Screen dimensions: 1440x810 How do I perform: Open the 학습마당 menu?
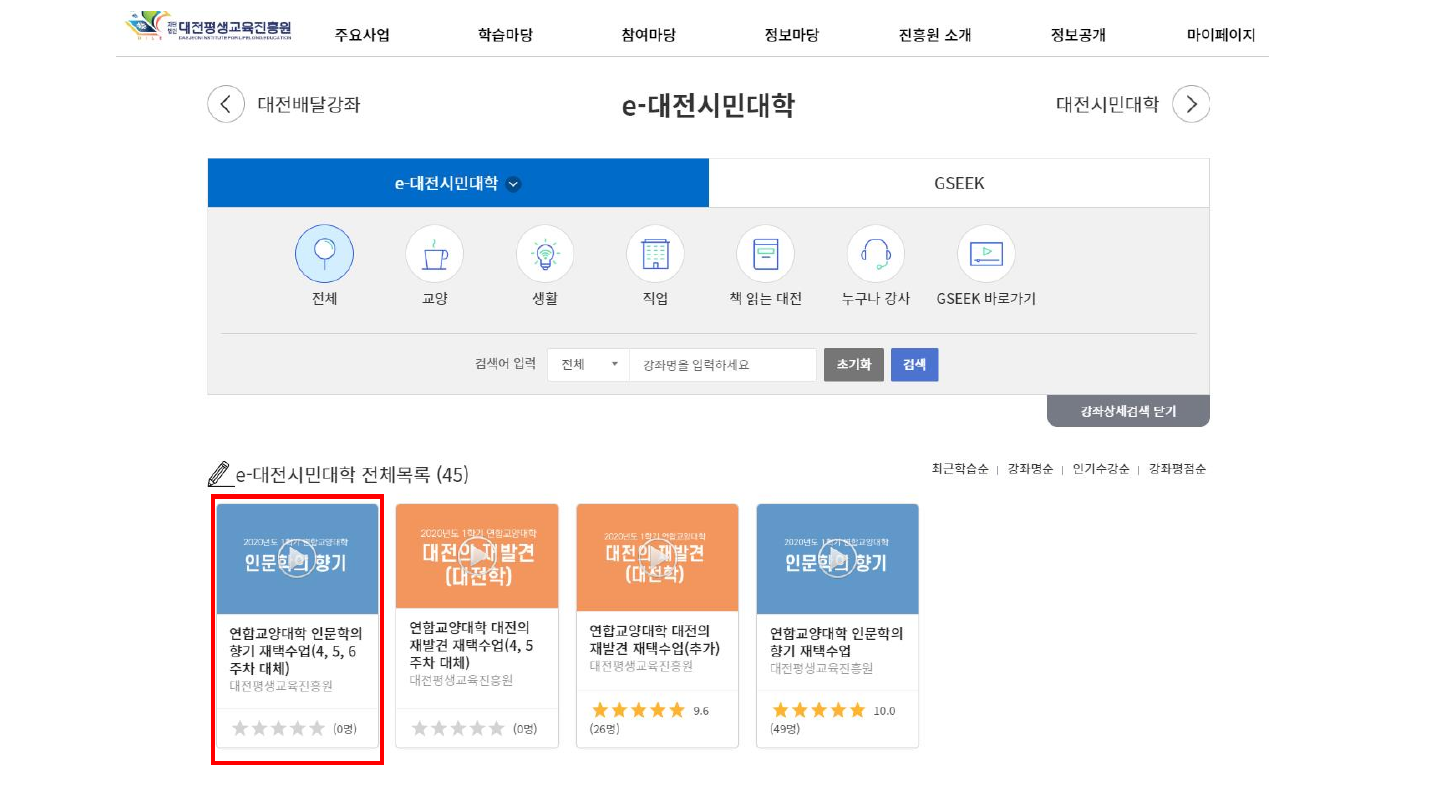click(x=505, y=35)
